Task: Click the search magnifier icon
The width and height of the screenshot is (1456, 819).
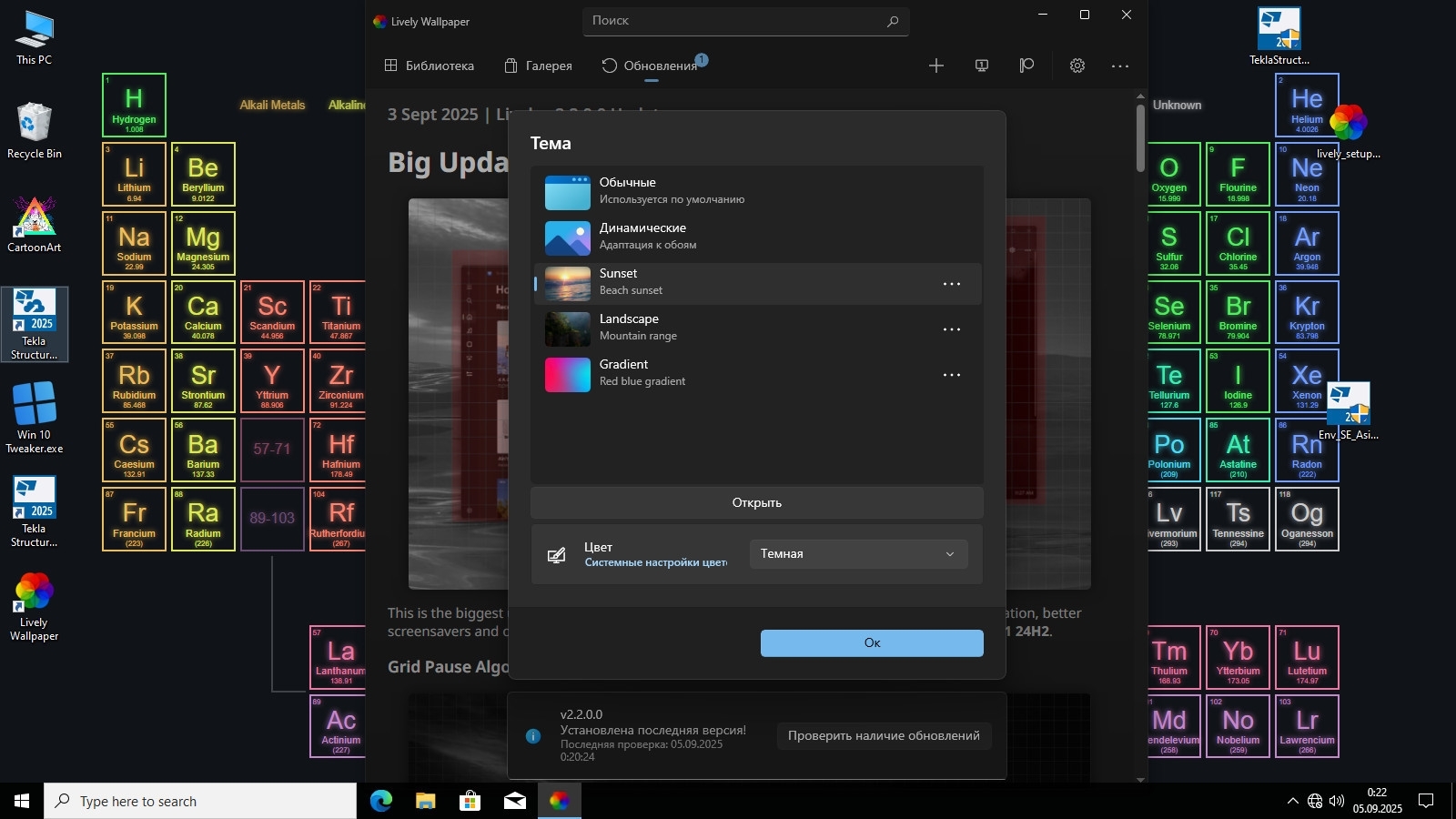Action: (893, 21)
